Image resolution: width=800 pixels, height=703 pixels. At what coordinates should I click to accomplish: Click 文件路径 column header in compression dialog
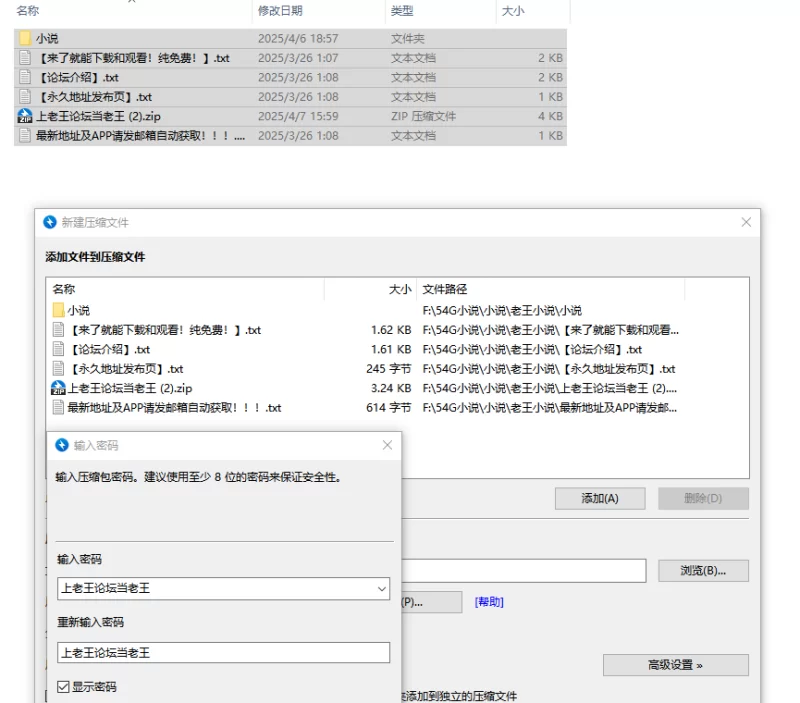444,289
